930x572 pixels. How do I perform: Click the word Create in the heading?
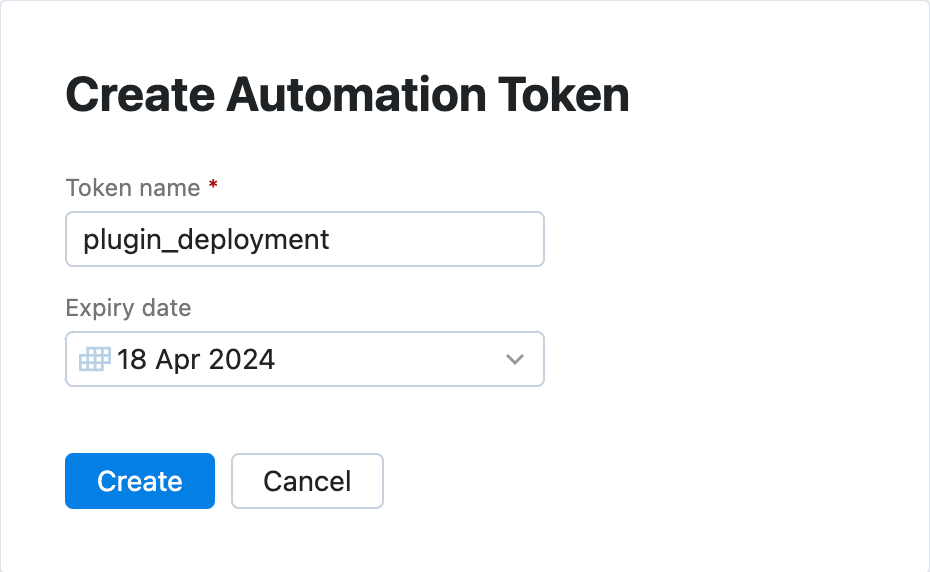(x=138, y=96)
